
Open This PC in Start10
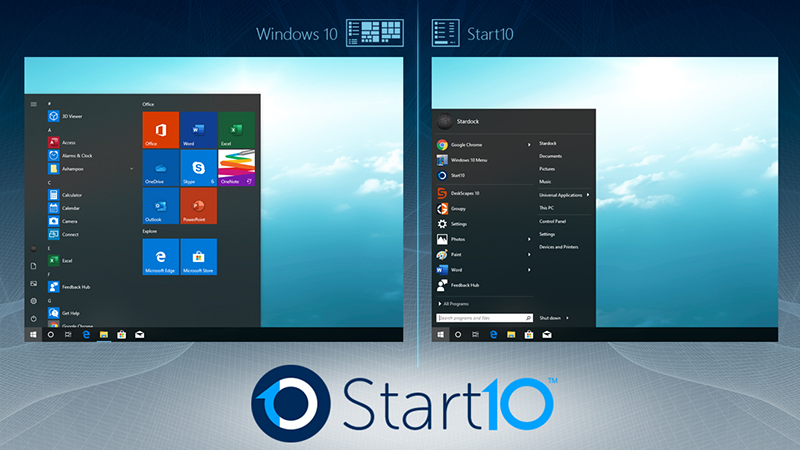click(x=546, y=208)
